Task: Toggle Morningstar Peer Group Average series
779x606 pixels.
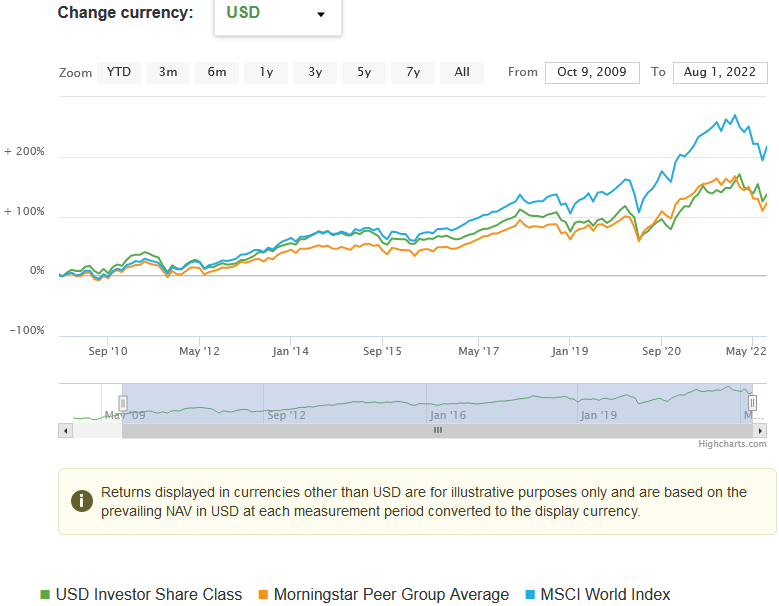Action: point(384,595)
